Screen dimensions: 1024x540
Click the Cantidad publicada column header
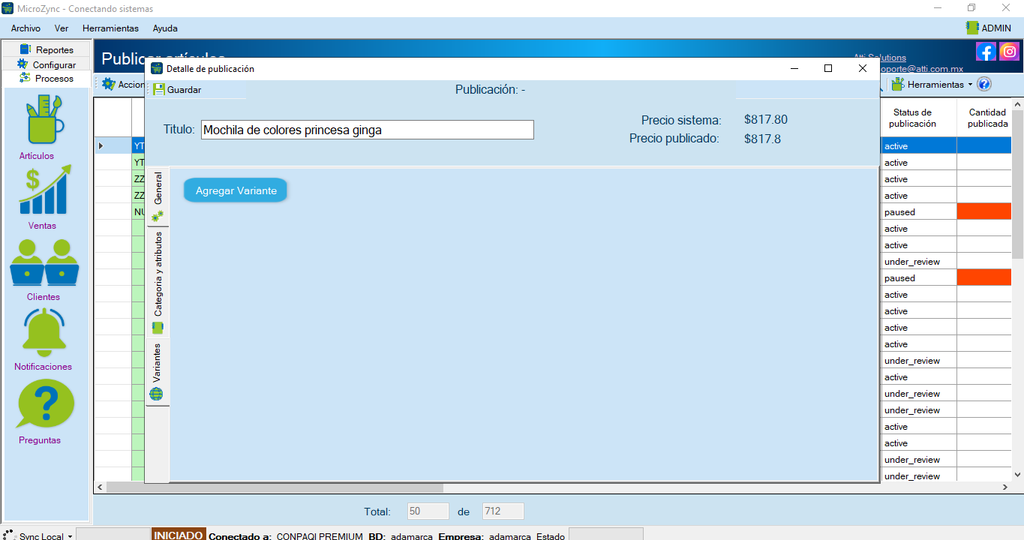985,118
